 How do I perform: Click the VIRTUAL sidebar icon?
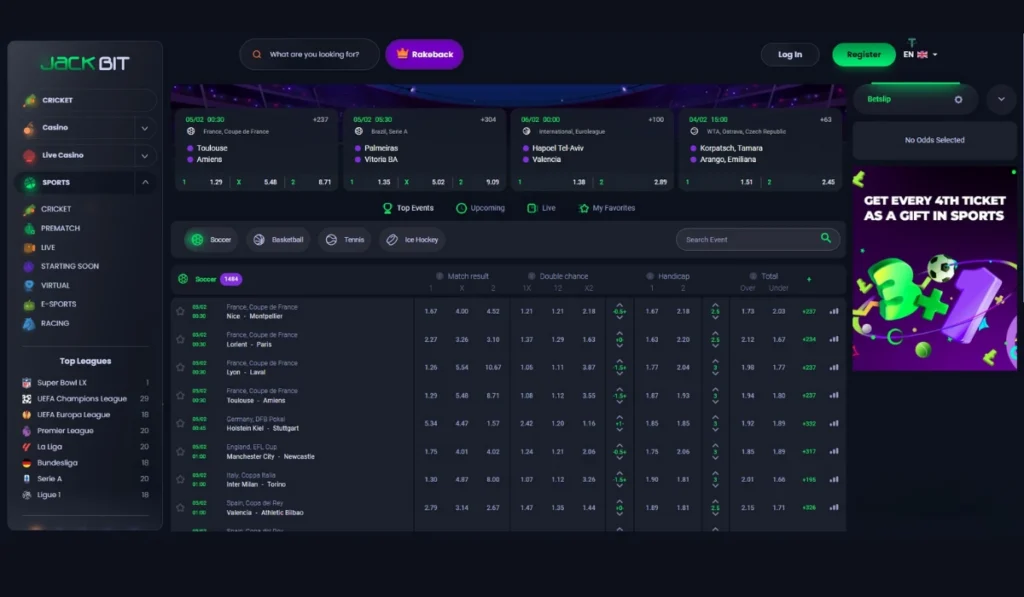click(x=29, y=285)
